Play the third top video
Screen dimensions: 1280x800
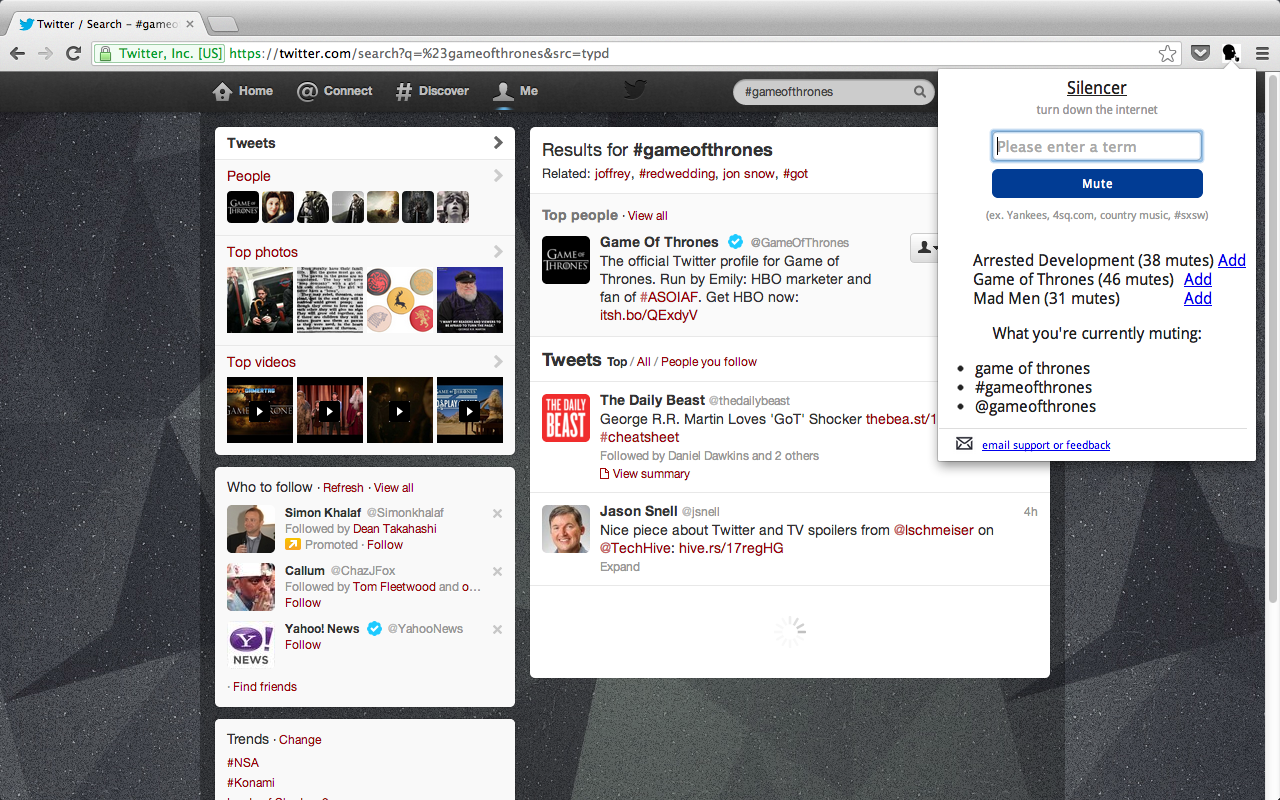pyautogui.click(x=400, y=410)
